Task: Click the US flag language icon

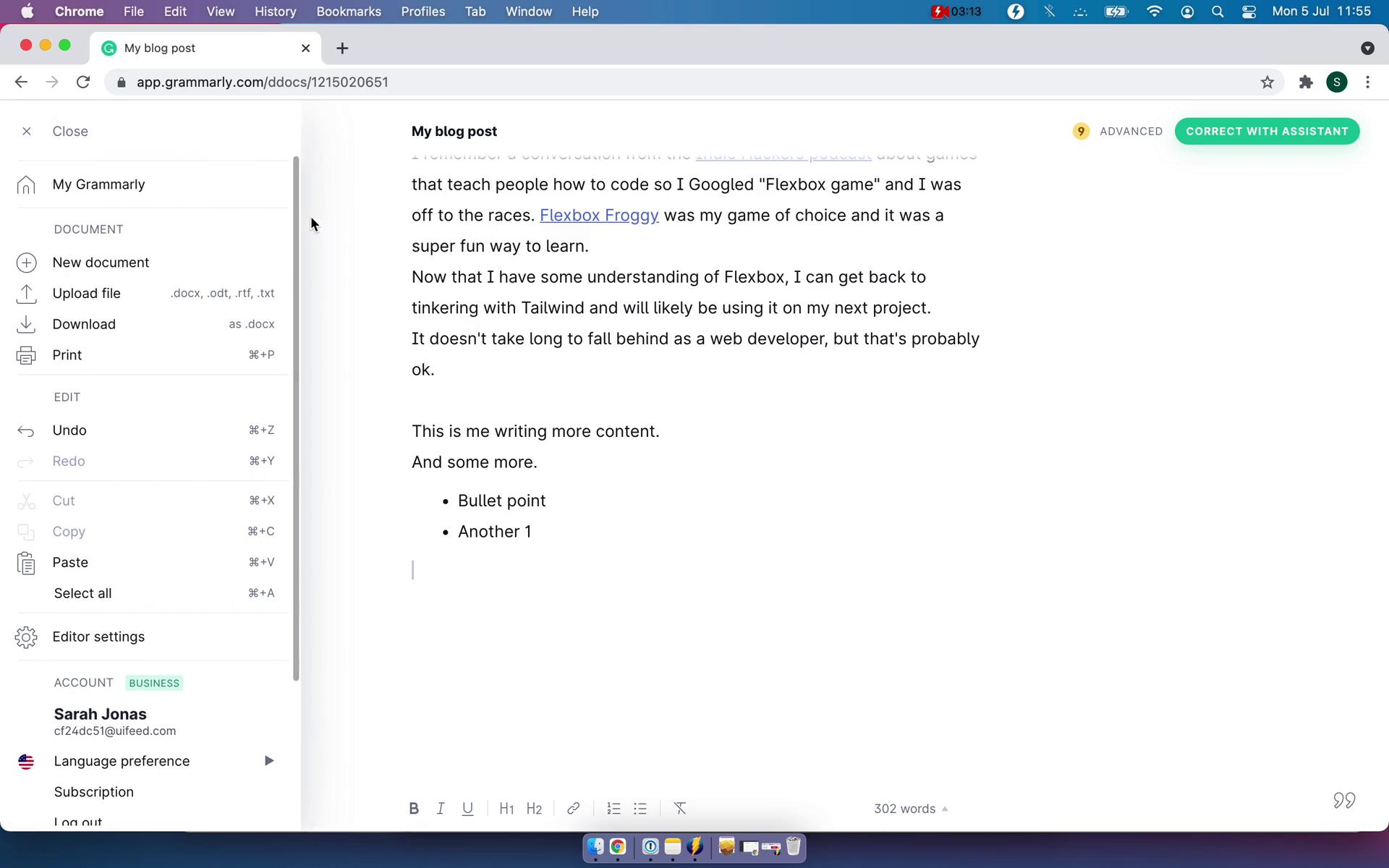Action: (26, 761)
